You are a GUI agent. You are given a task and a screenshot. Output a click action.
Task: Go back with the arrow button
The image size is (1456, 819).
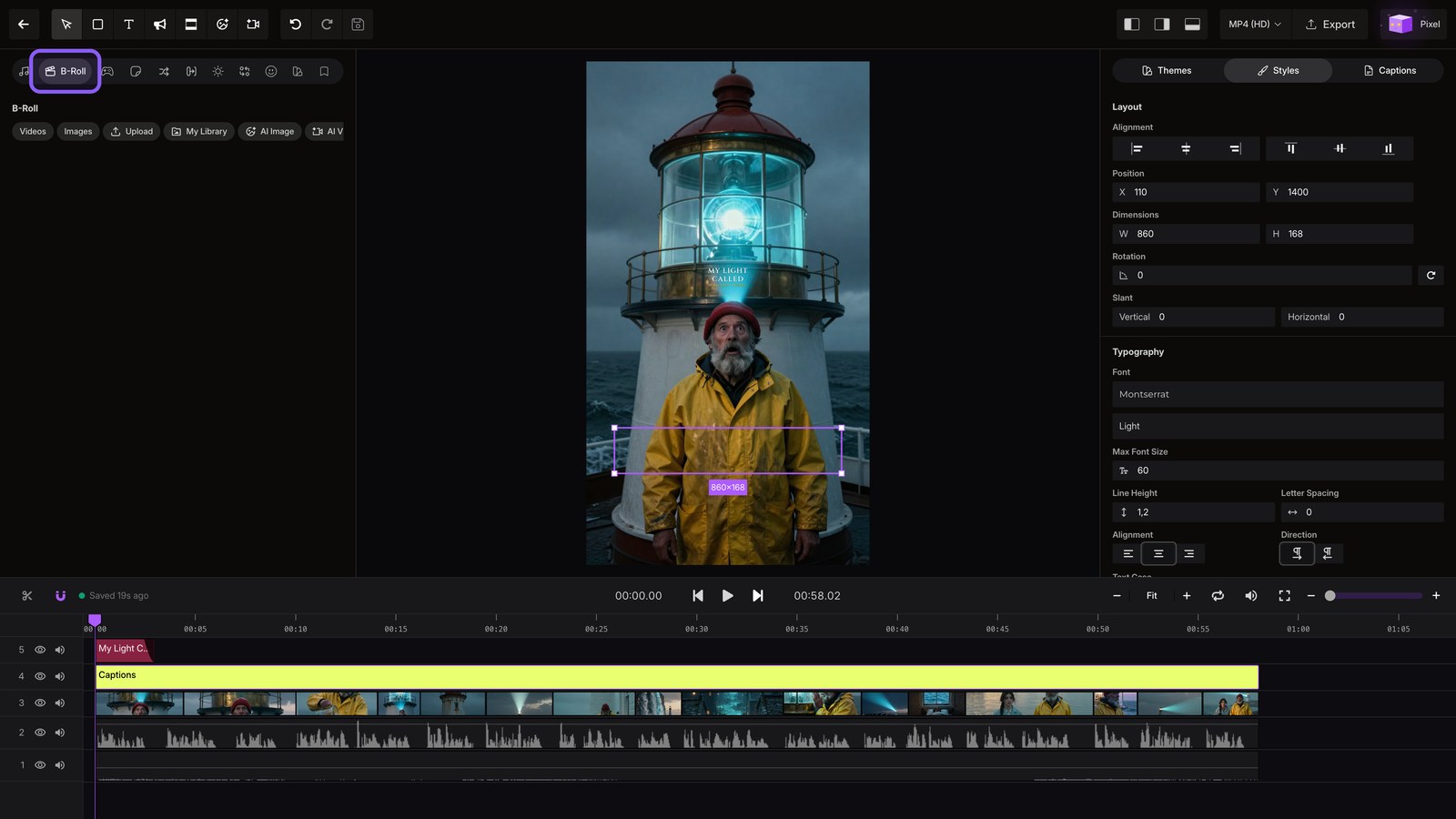[x=24, y=25]
